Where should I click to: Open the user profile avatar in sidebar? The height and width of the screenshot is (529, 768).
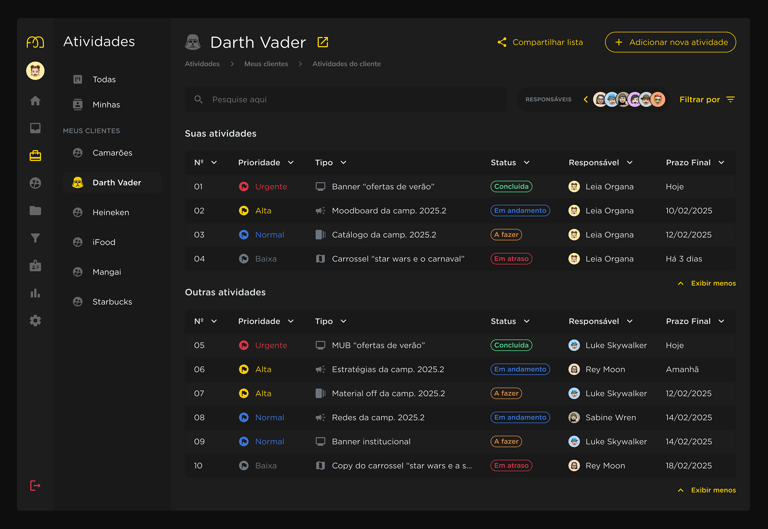tap(35, 71)
